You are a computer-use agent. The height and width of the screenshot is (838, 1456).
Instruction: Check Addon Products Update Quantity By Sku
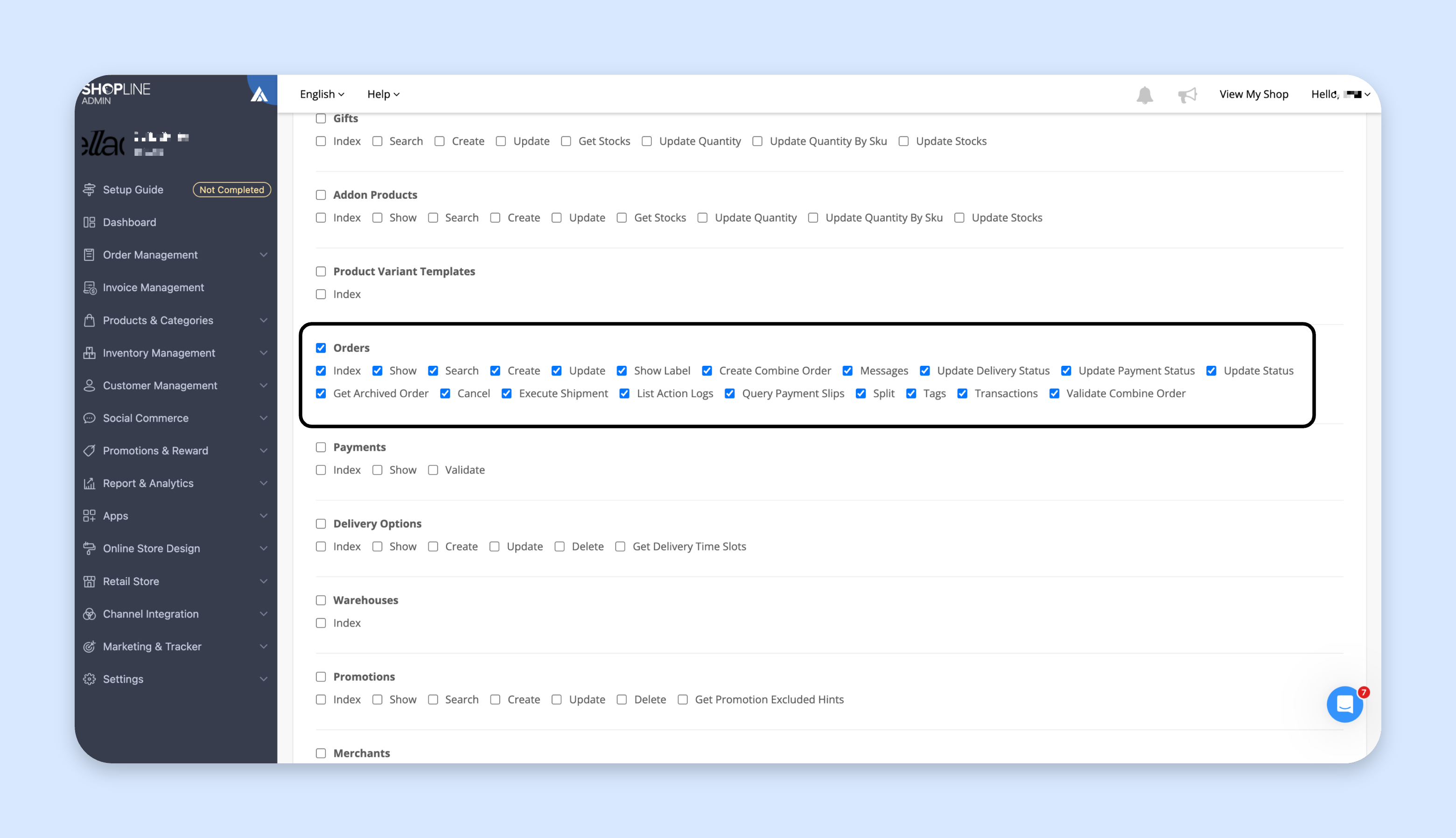(x=813, y=218)
